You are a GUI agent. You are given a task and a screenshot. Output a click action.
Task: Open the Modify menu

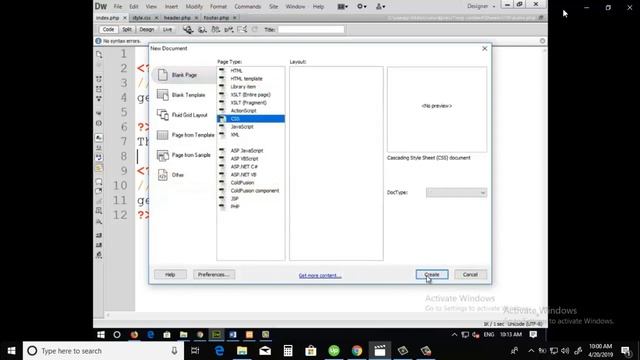194,7
